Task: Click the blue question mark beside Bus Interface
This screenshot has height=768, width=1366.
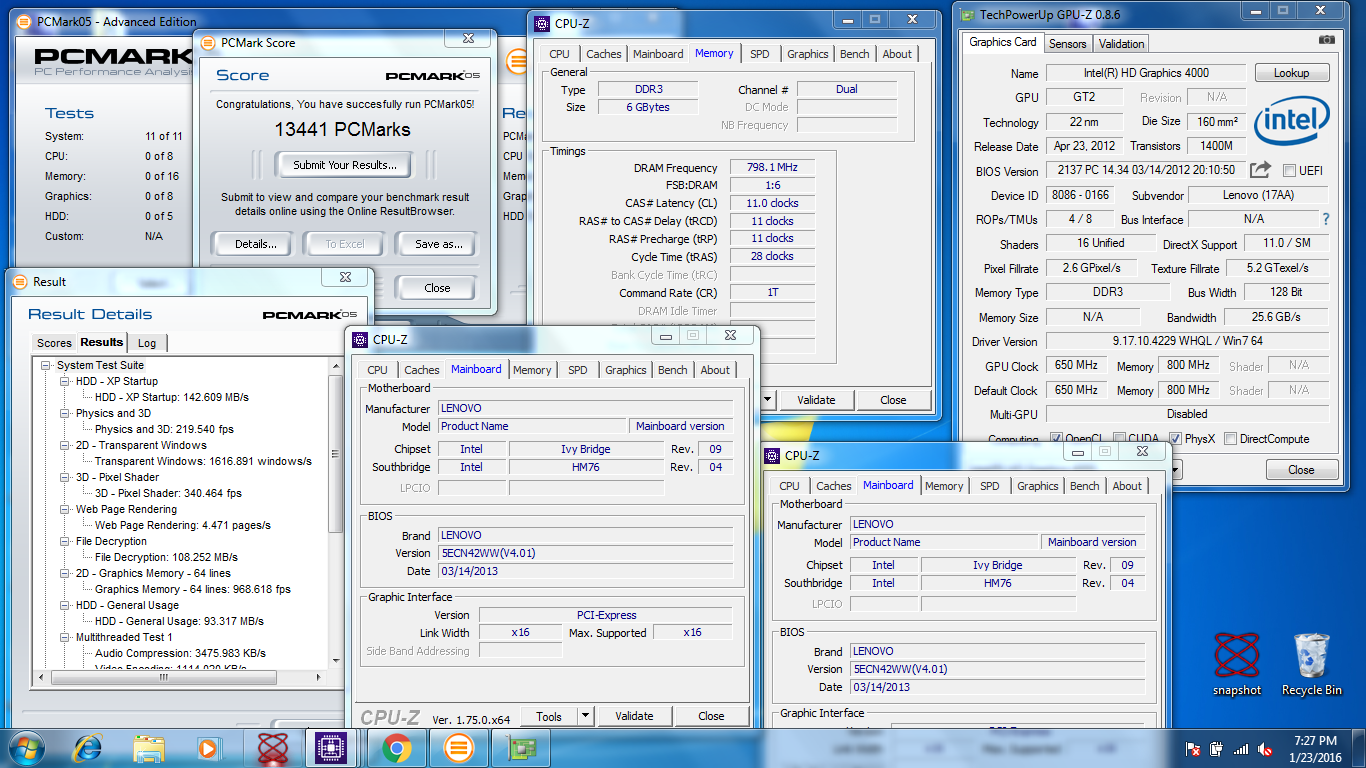Action: [1326, 219]
